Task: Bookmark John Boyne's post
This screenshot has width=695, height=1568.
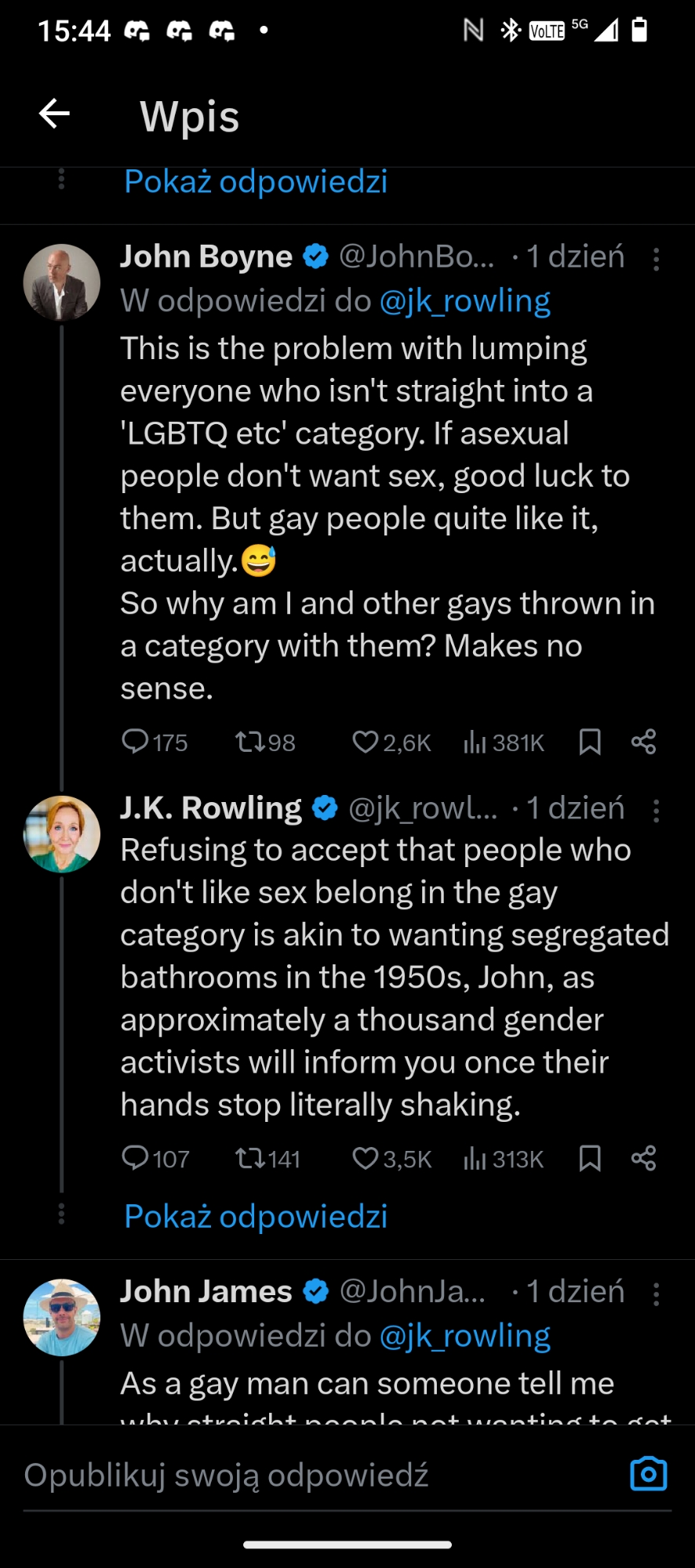Action: click(x=590, y=742)
